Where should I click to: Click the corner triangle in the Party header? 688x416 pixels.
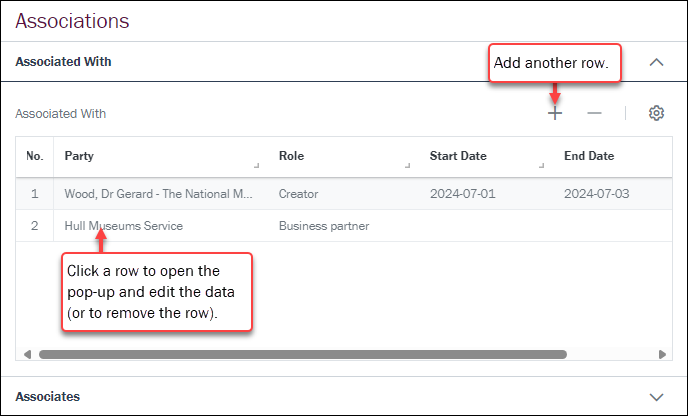coord(257,165)
